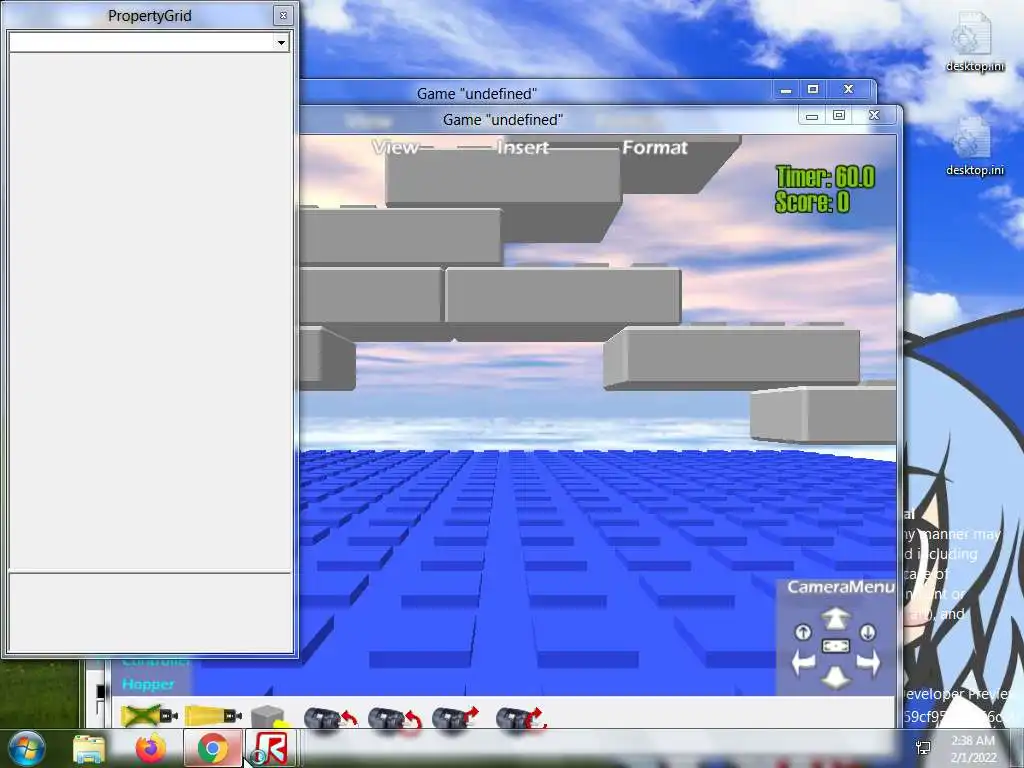Viewport: 1024px width, 768px height.
Task: Tilt camera up using circled up arrow
Action: (803, 632)
